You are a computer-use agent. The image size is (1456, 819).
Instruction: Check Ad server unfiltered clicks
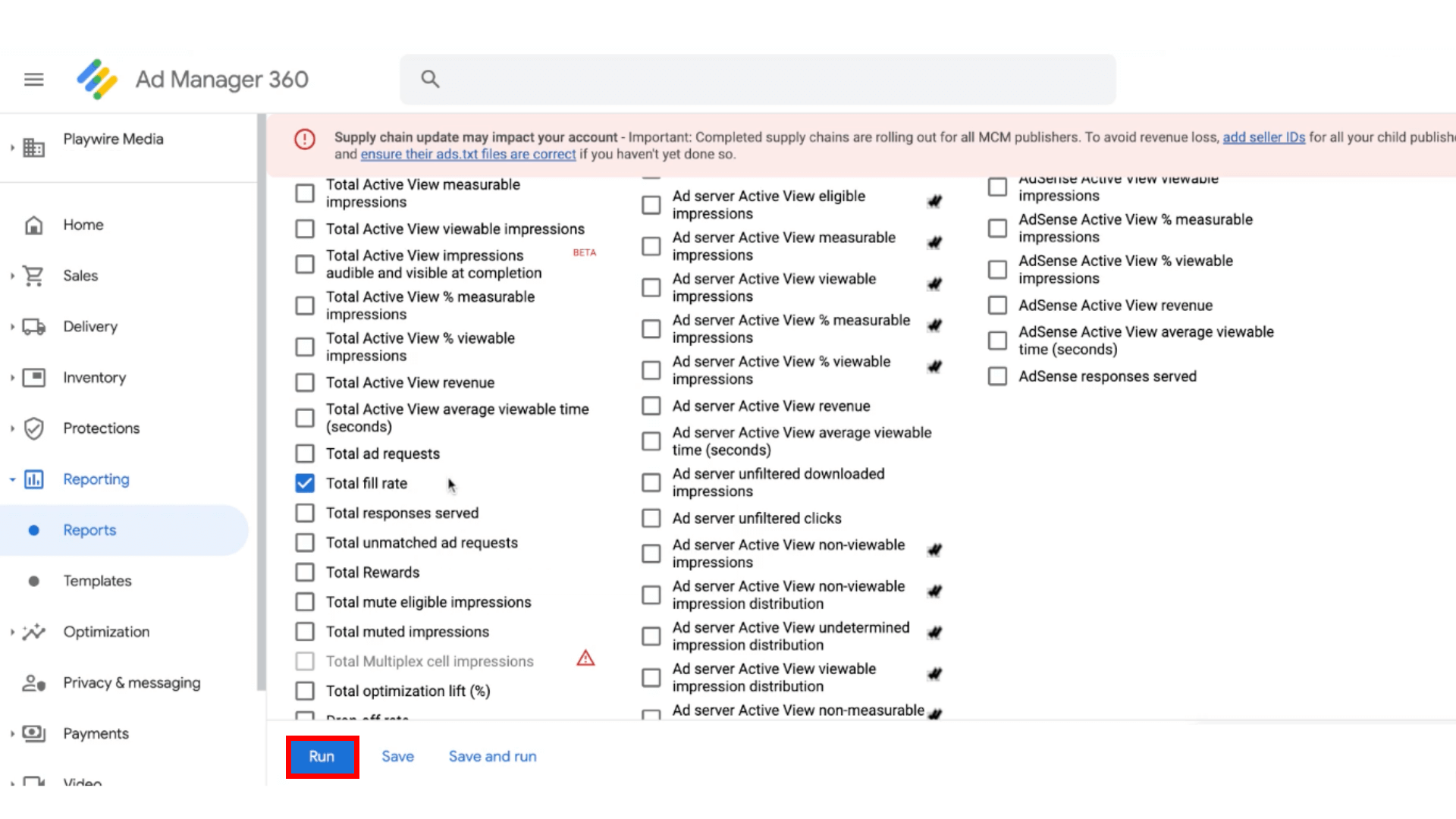651,519
